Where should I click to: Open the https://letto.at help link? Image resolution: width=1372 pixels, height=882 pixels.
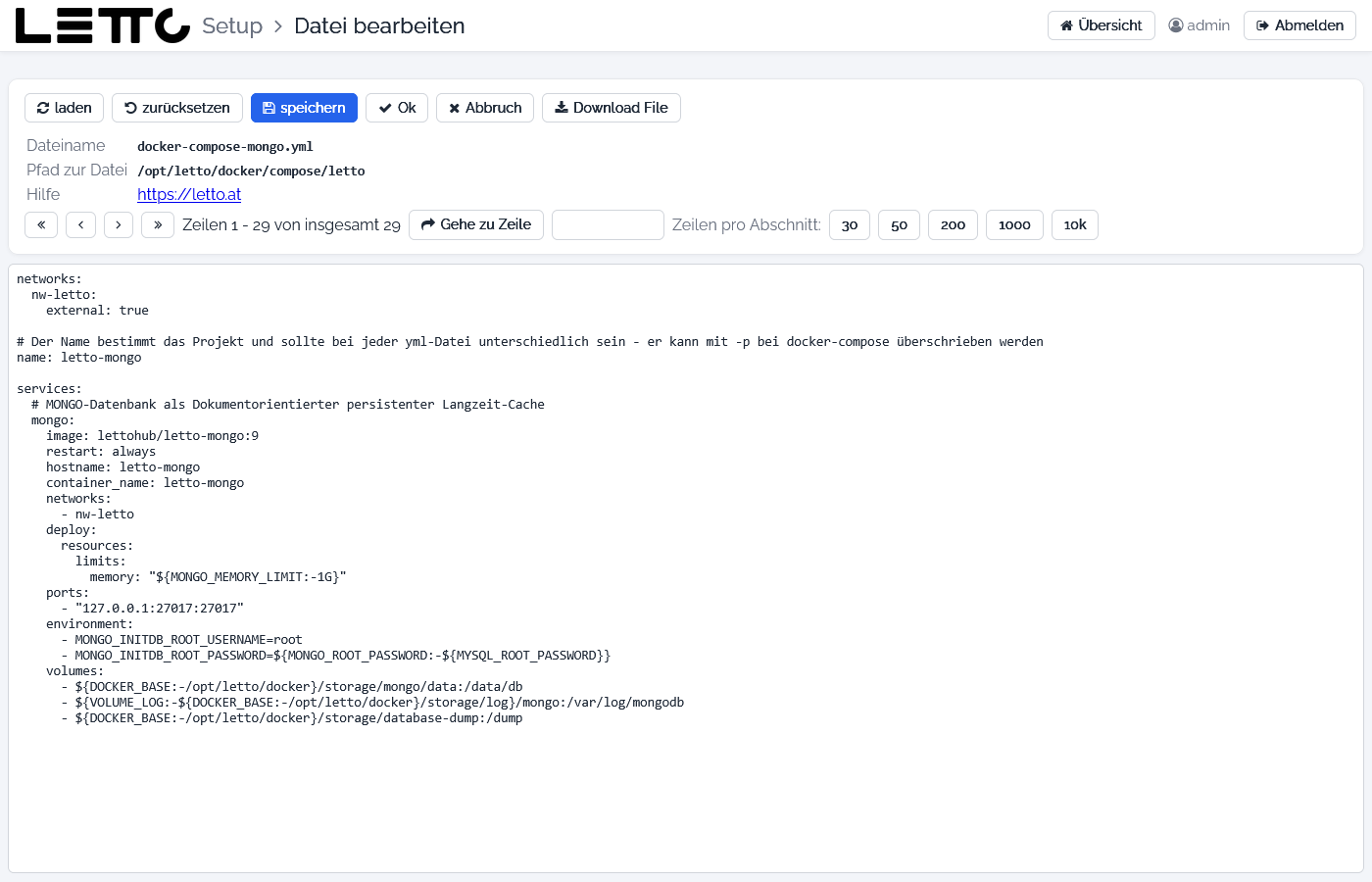(189, 194)
